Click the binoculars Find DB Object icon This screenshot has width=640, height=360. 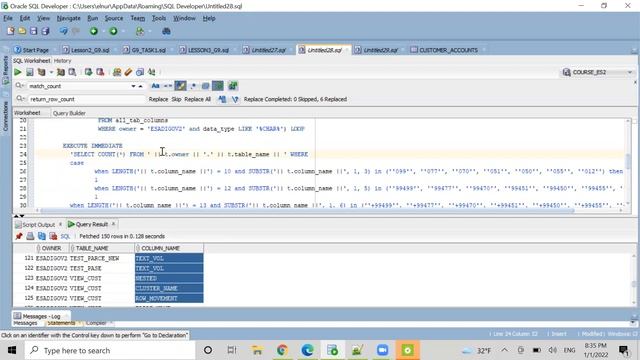(166, 31)
